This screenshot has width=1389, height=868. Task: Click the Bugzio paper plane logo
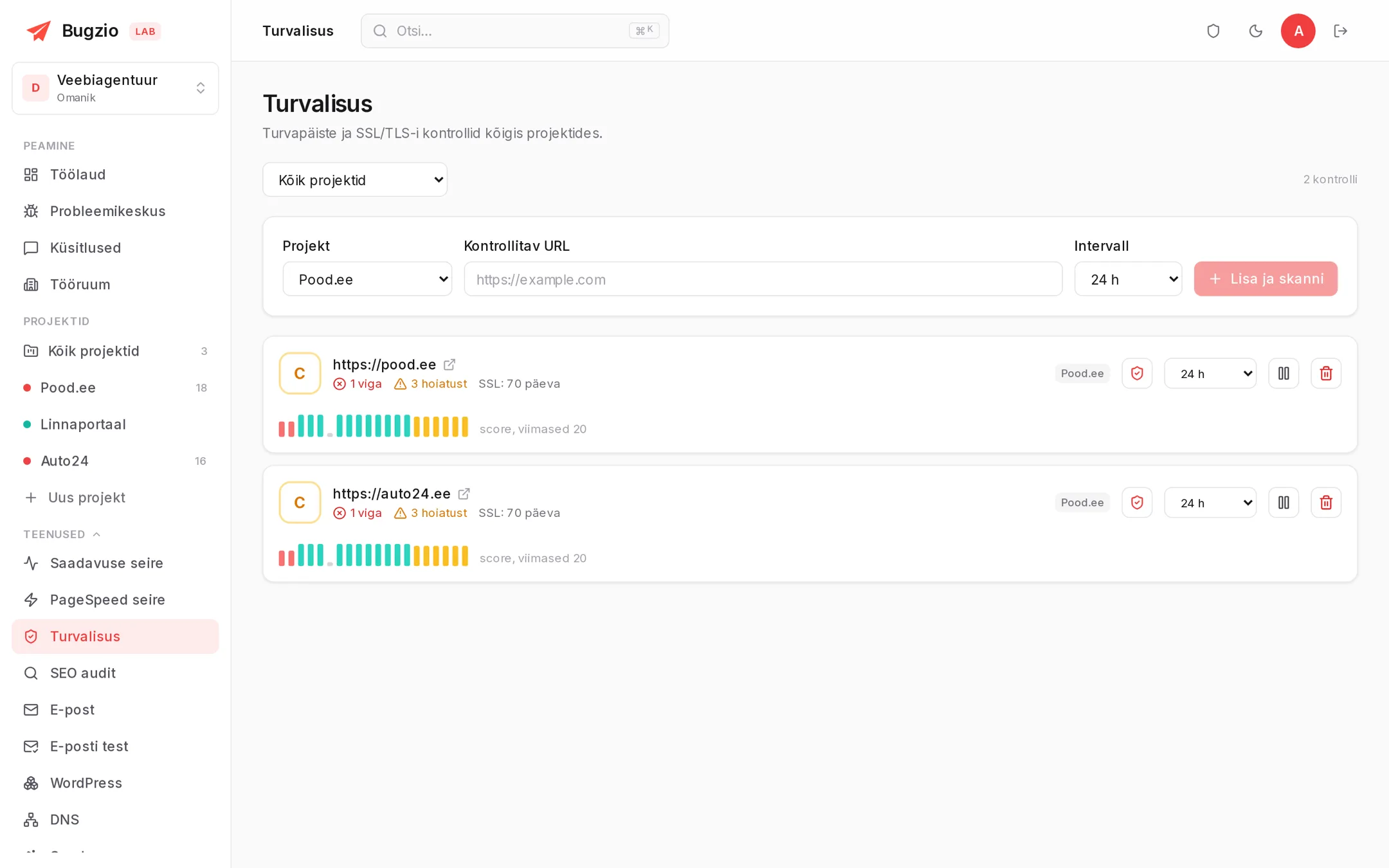[x=39, y=31]
